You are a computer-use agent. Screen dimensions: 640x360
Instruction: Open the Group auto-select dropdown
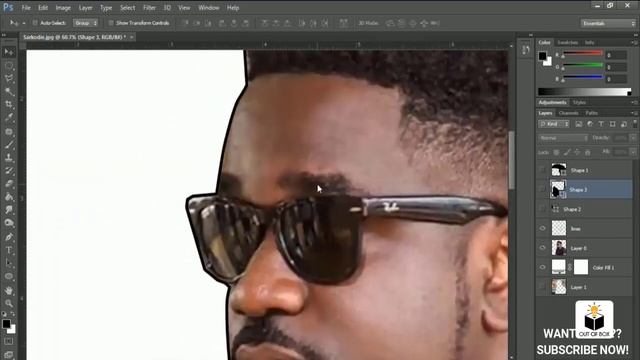click(x=86, y=23)
